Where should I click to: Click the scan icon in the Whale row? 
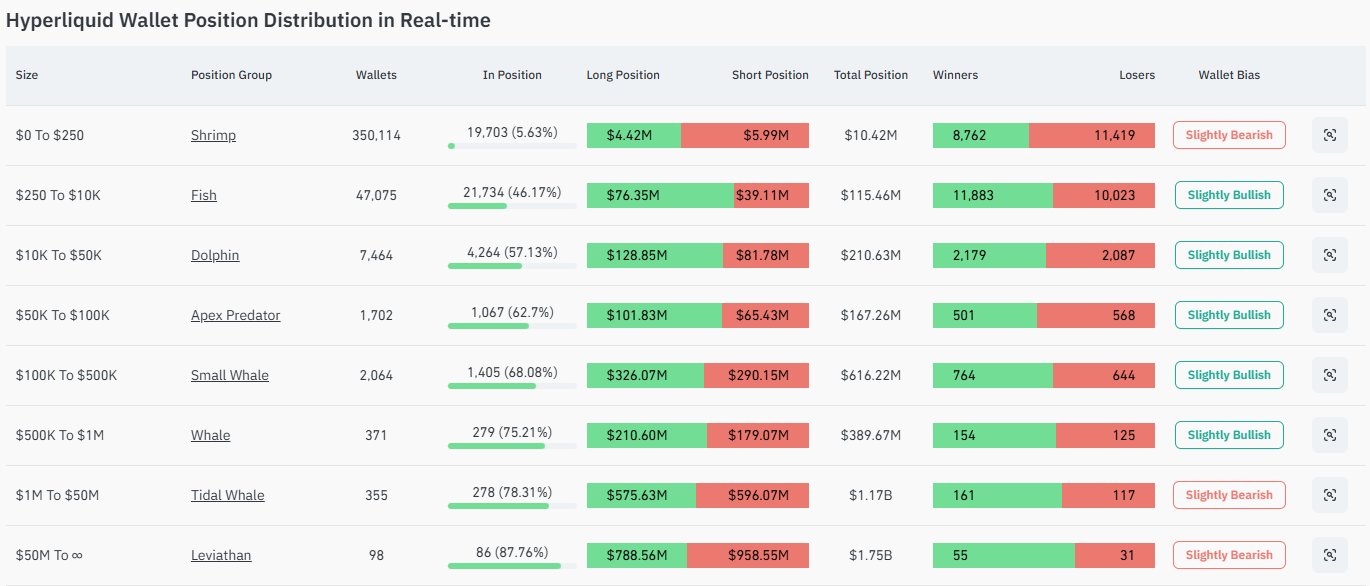(x=1329, y=435)
